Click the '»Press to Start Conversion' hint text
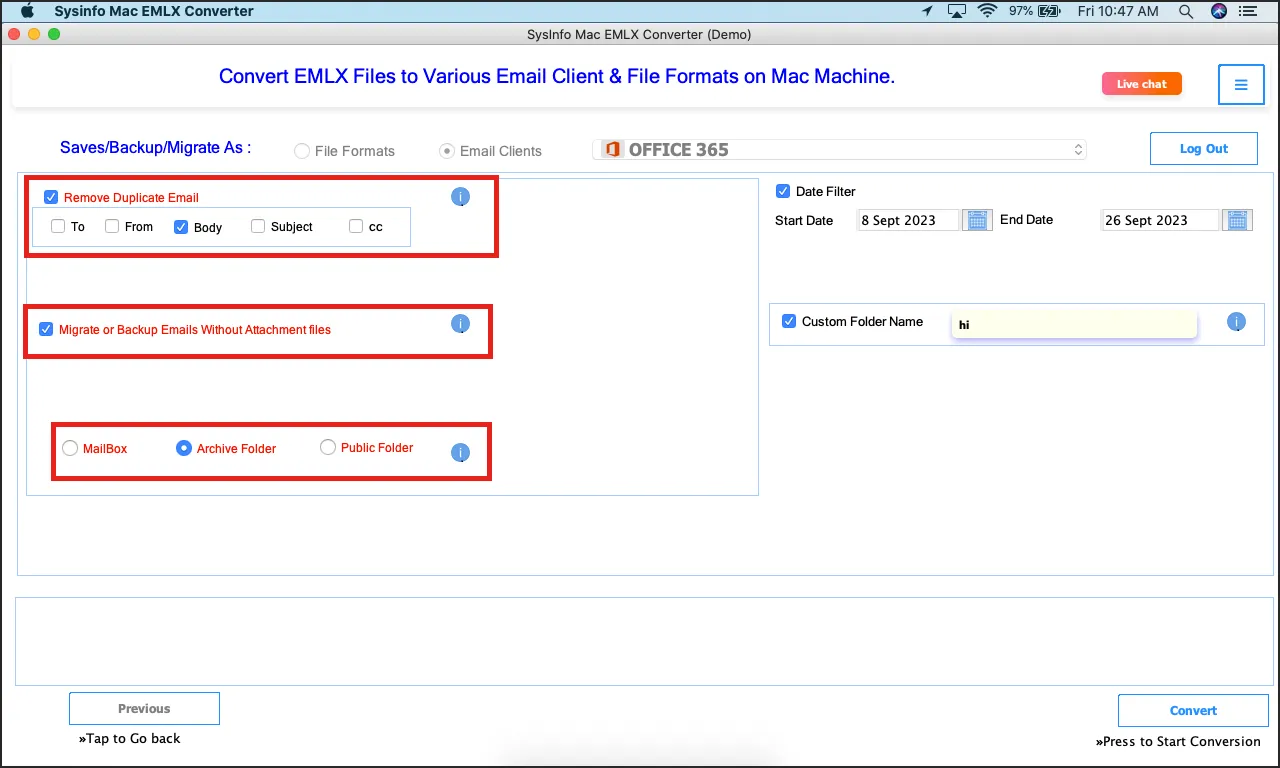Screen dimensions: 1280x768 (x=1178, y=741)
